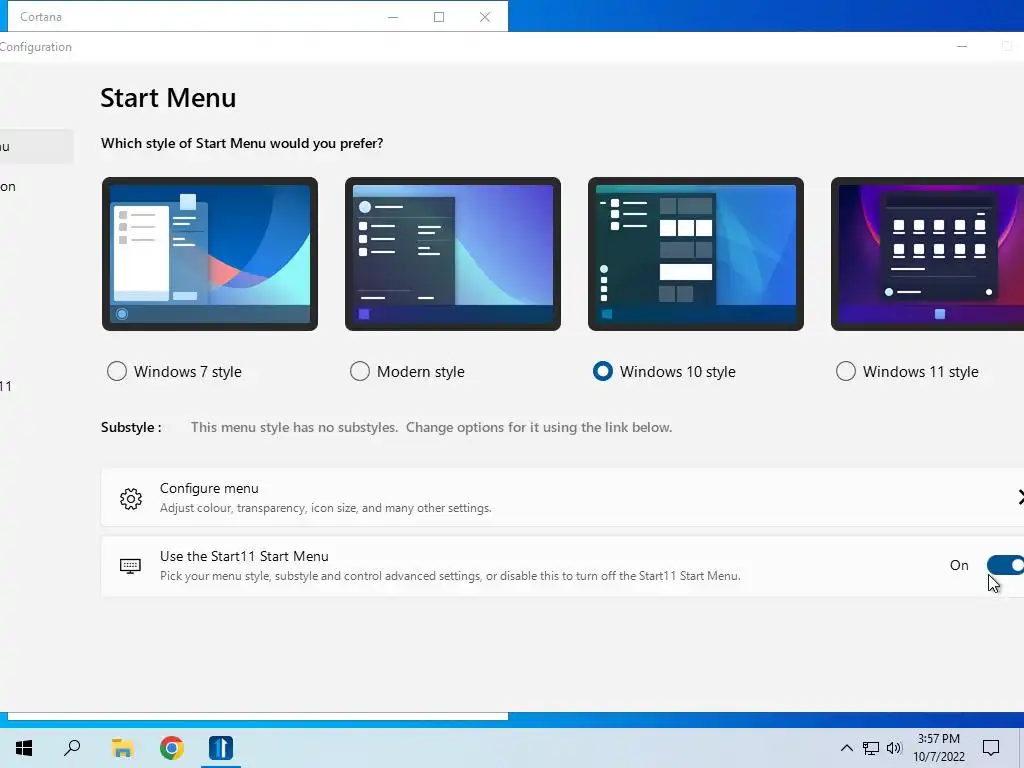Image resolution: width=1024 pixels, height=768 pixels.
Task: Open the Windows Start button on taskbar
Action: [24, 748]
